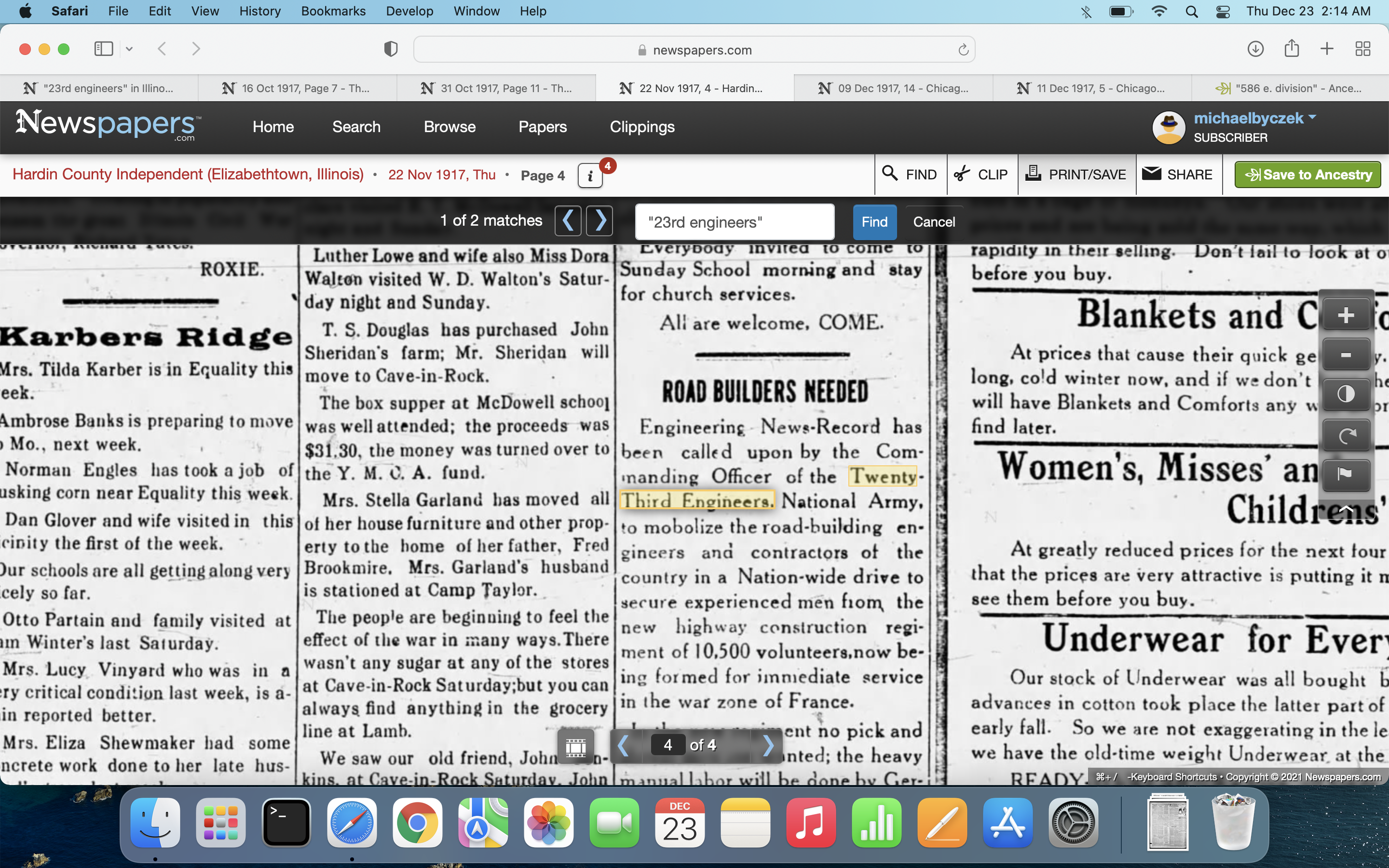Collapse the viewer tool panel chevron
This screenshot has height=868, width=1389.
click(1346, 509)
